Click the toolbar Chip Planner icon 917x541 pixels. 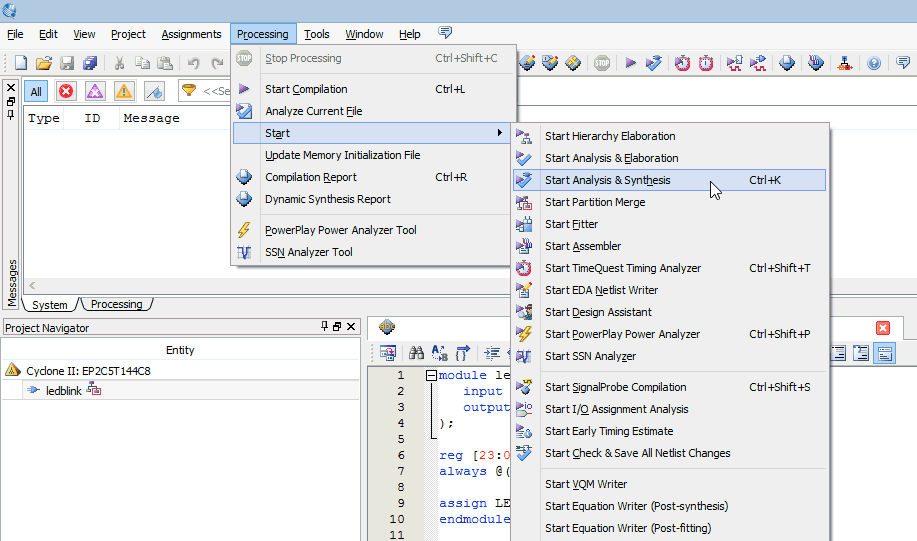(x=573, y=63)
